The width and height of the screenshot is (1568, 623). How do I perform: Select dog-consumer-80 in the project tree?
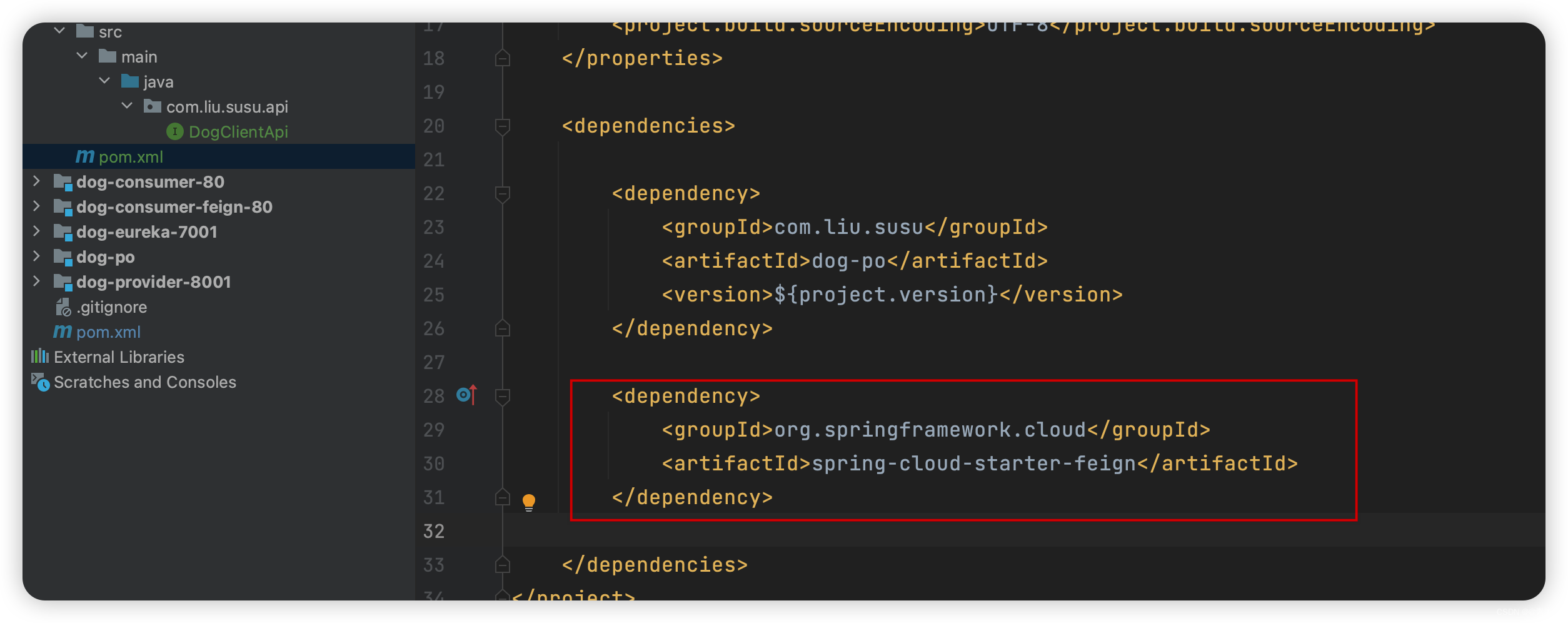150,182
